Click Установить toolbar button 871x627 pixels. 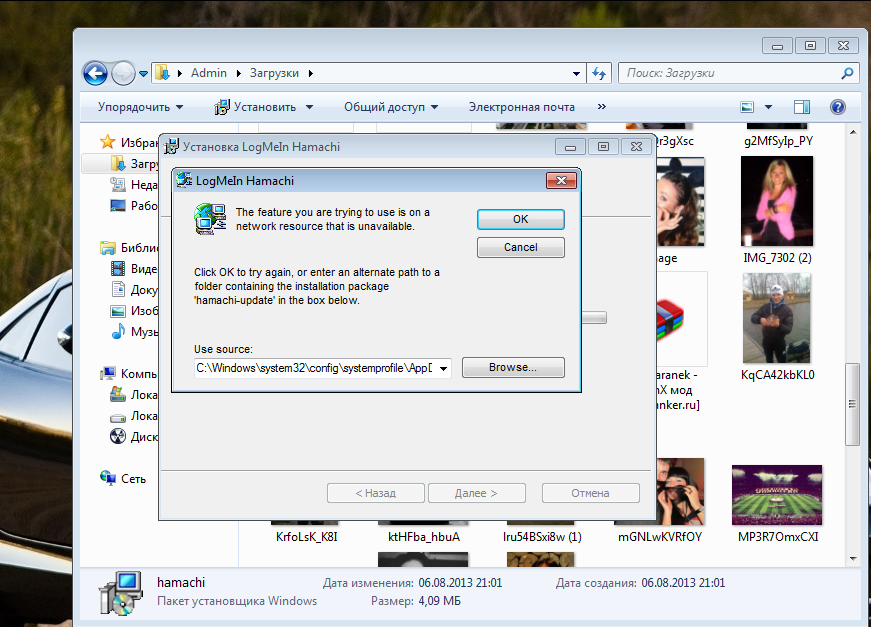tap(256, 107)
